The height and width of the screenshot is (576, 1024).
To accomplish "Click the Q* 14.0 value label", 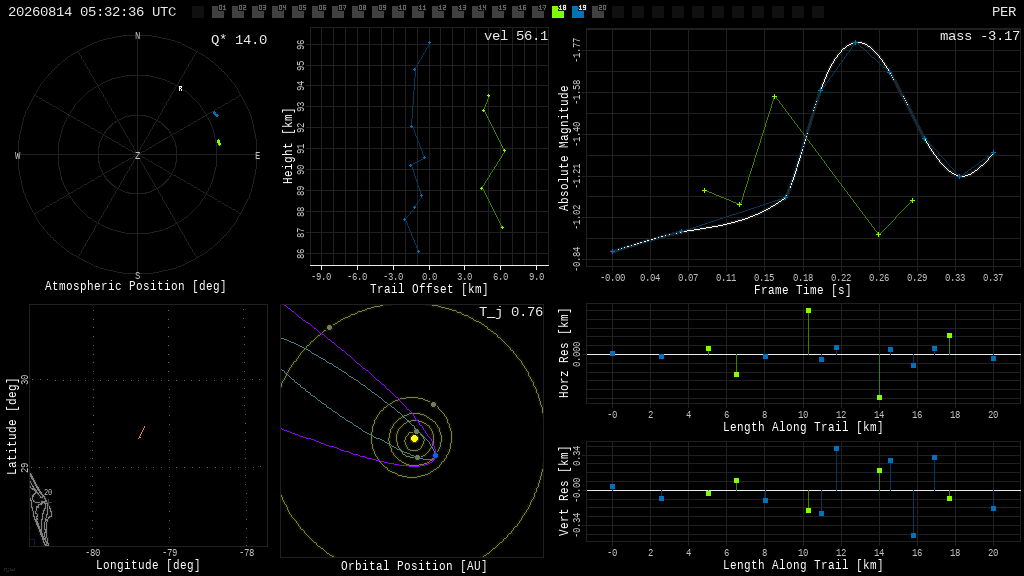I will (239, 40).
